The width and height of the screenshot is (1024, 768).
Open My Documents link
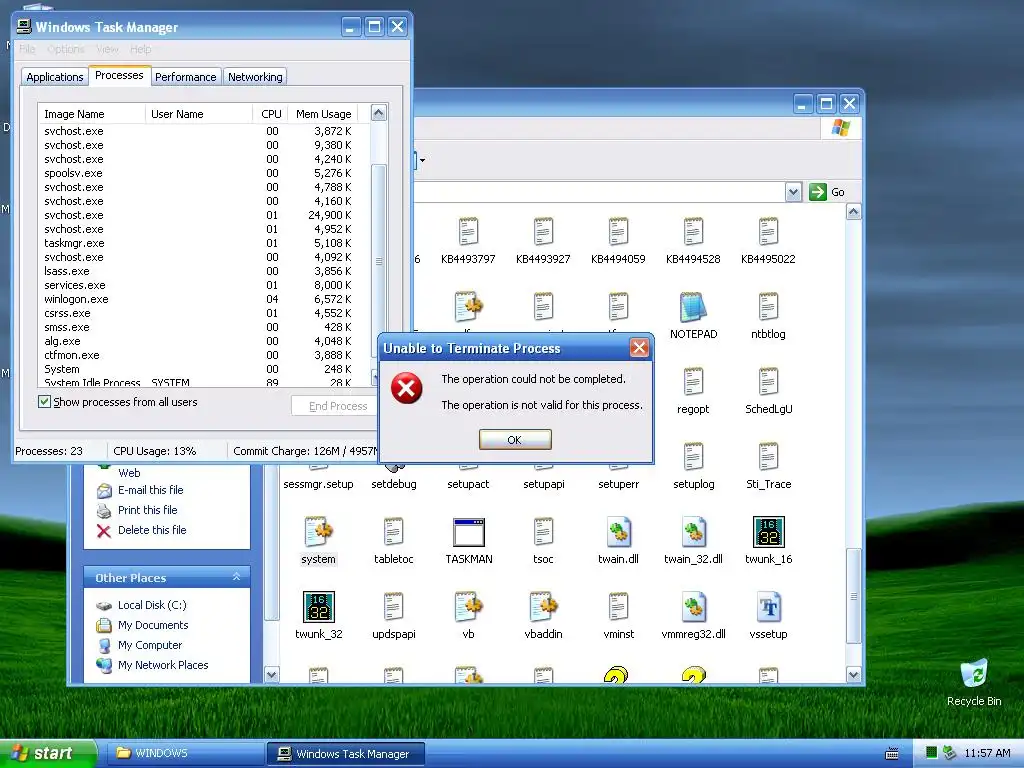(153, 625)
